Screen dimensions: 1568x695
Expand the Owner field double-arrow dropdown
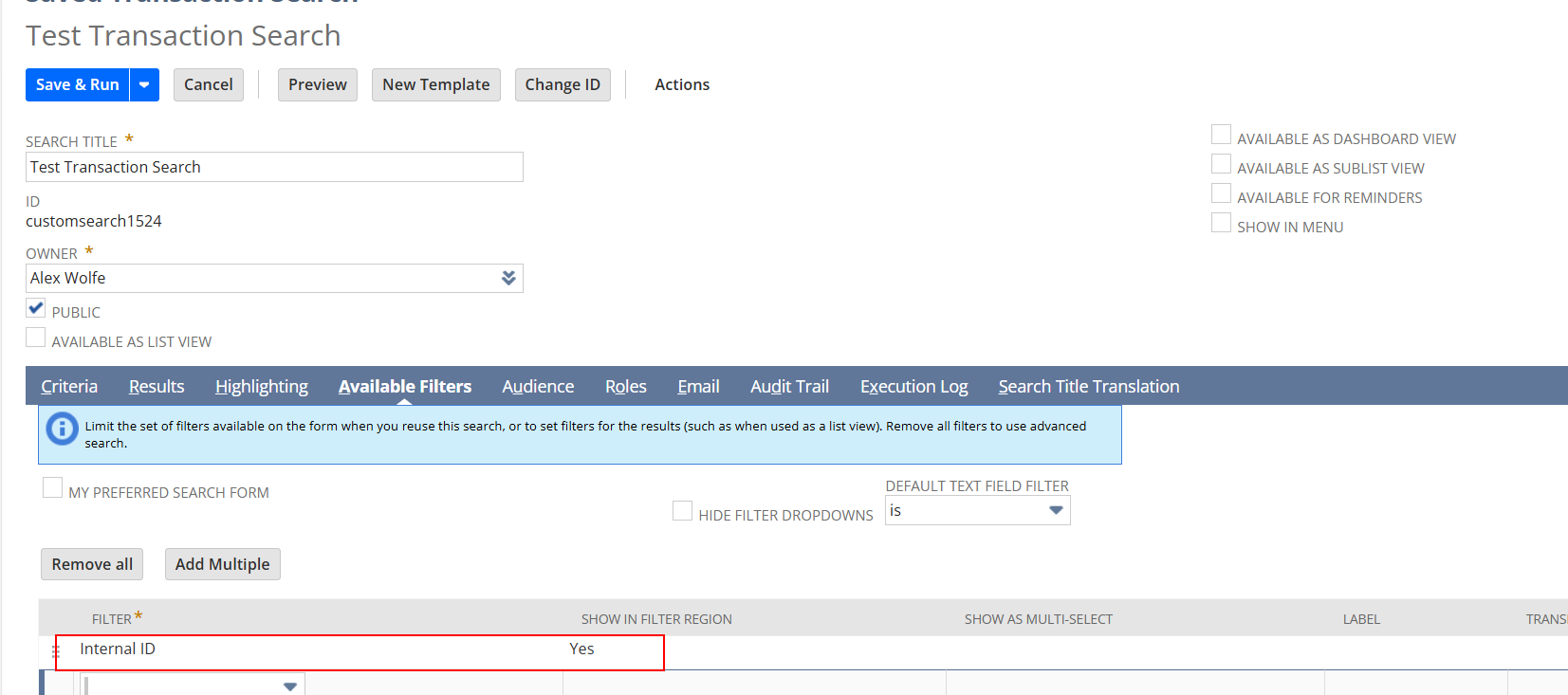click(508, 278)
